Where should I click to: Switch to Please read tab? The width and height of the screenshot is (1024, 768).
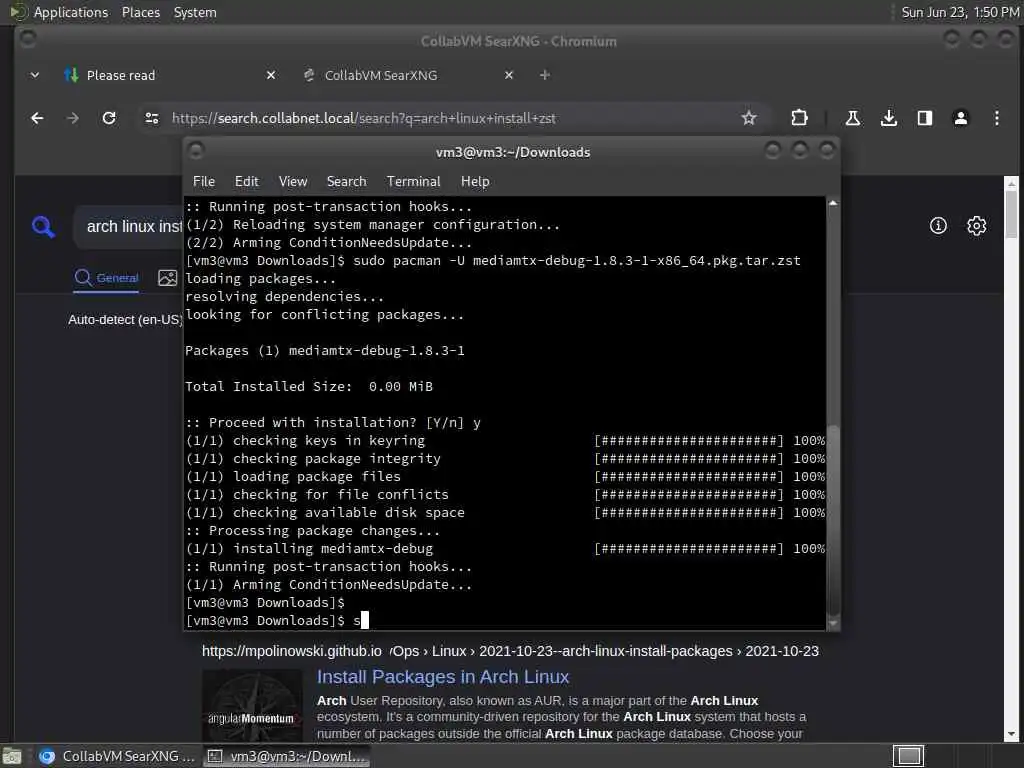167,75
